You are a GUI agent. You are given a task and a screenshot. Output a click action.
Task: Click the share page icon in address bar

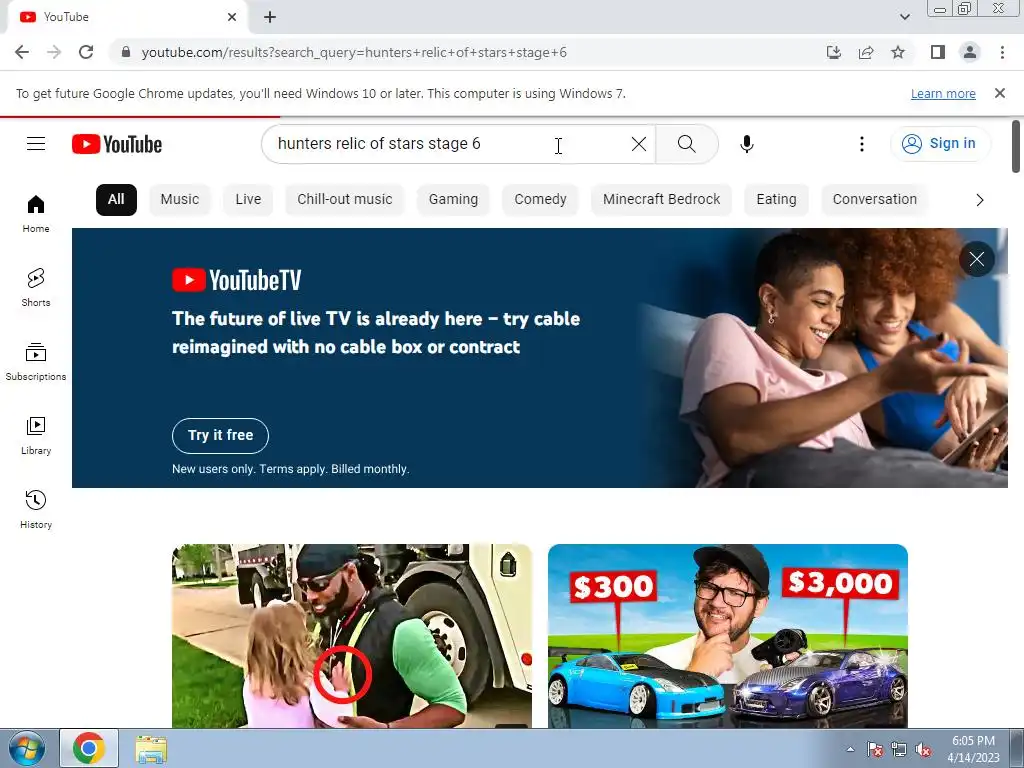coord(866,52)
